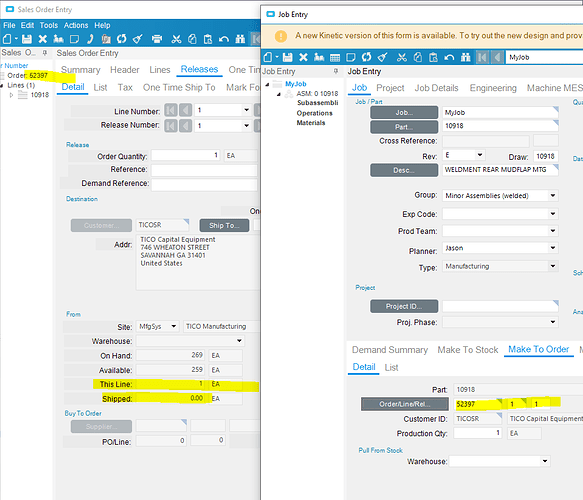Click the Save icon in Job Entry toolbar
583x500 pixels.
pos(287,57)
